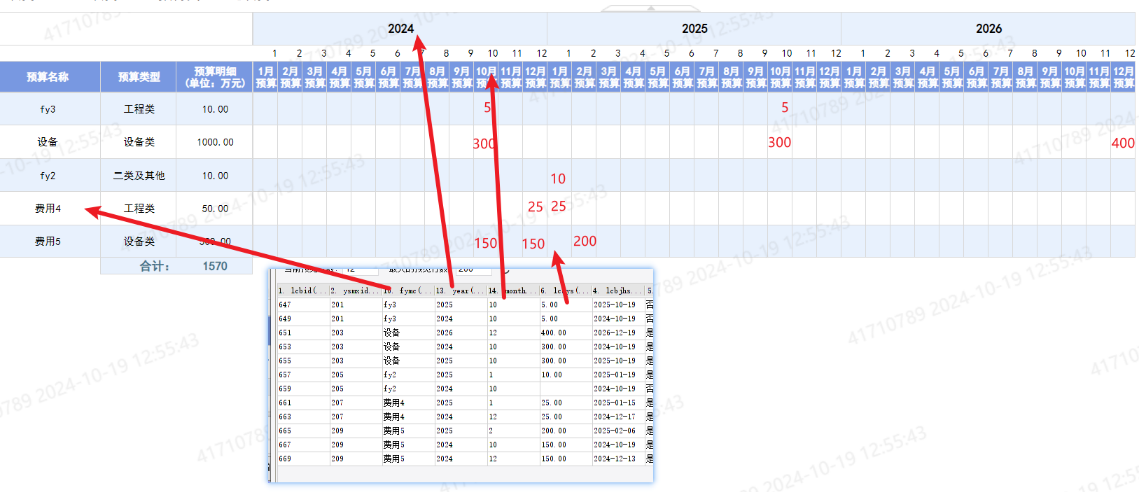Click the red 200 value in 费用5 row
Viewport: 1139px width, 492px height.
[x=585, y=241]
